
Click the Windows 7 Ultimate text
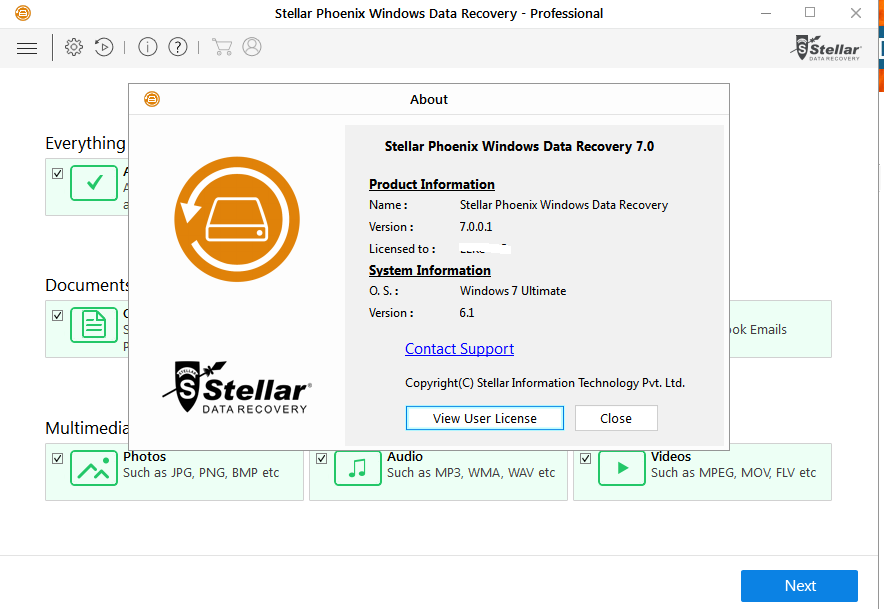click(513, 291)
